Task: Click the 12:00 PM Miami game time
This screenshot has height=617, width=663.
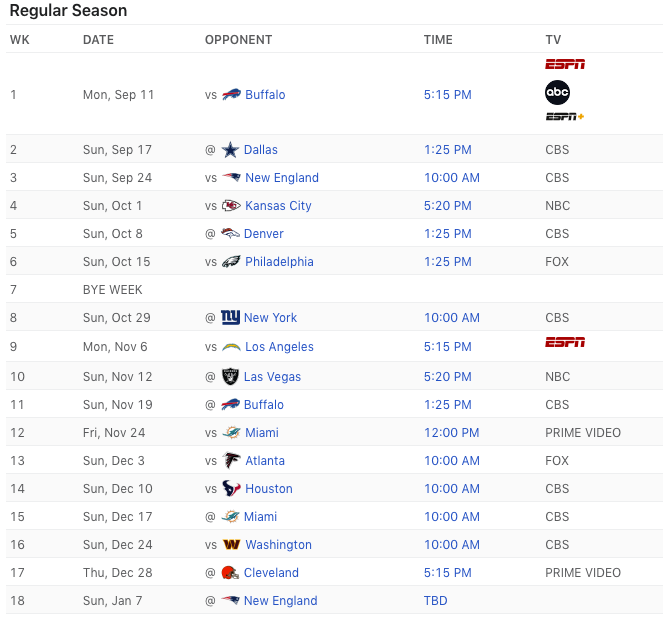Action: click(452, 433)
